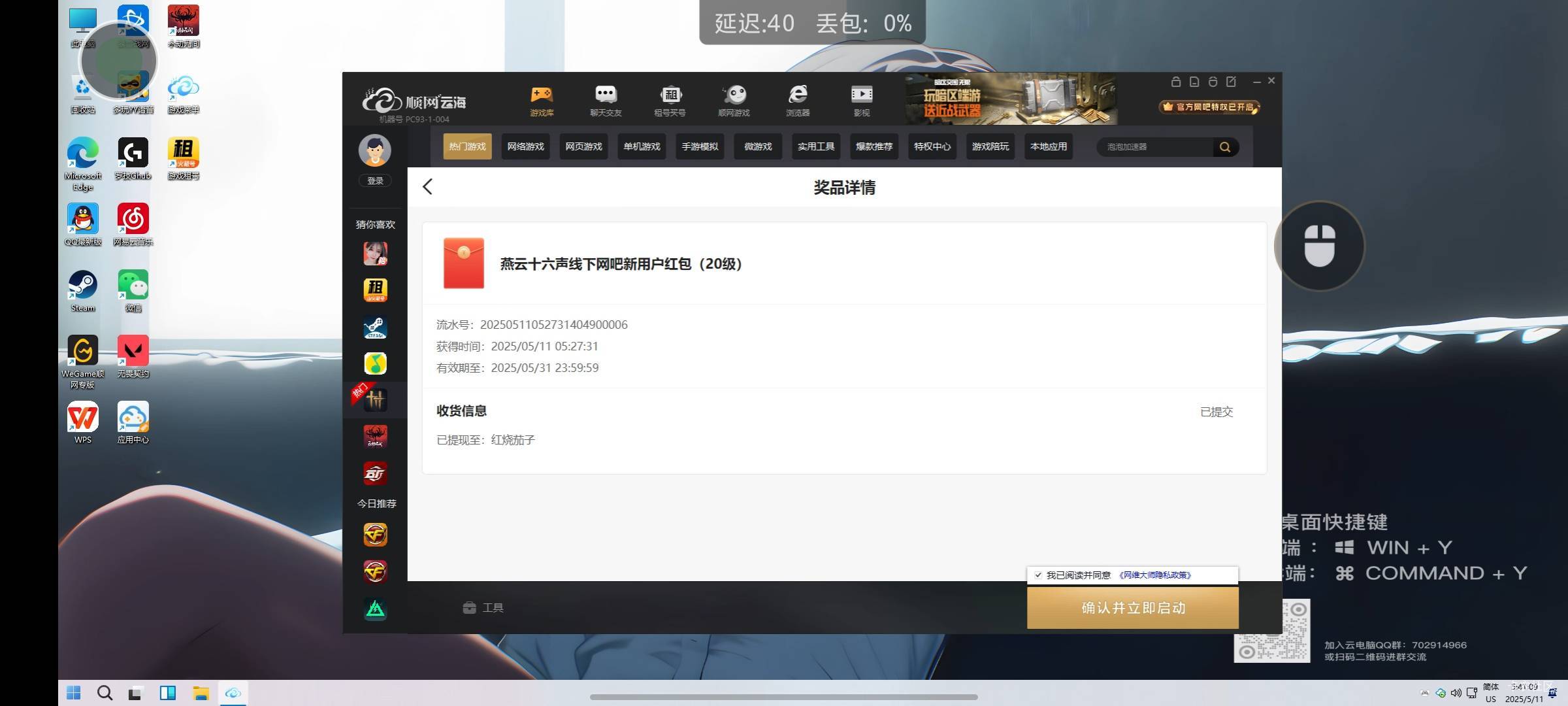Open the first CF icon under 今日推荐
Screen dimensions: 1568x706
coord(375,535)
